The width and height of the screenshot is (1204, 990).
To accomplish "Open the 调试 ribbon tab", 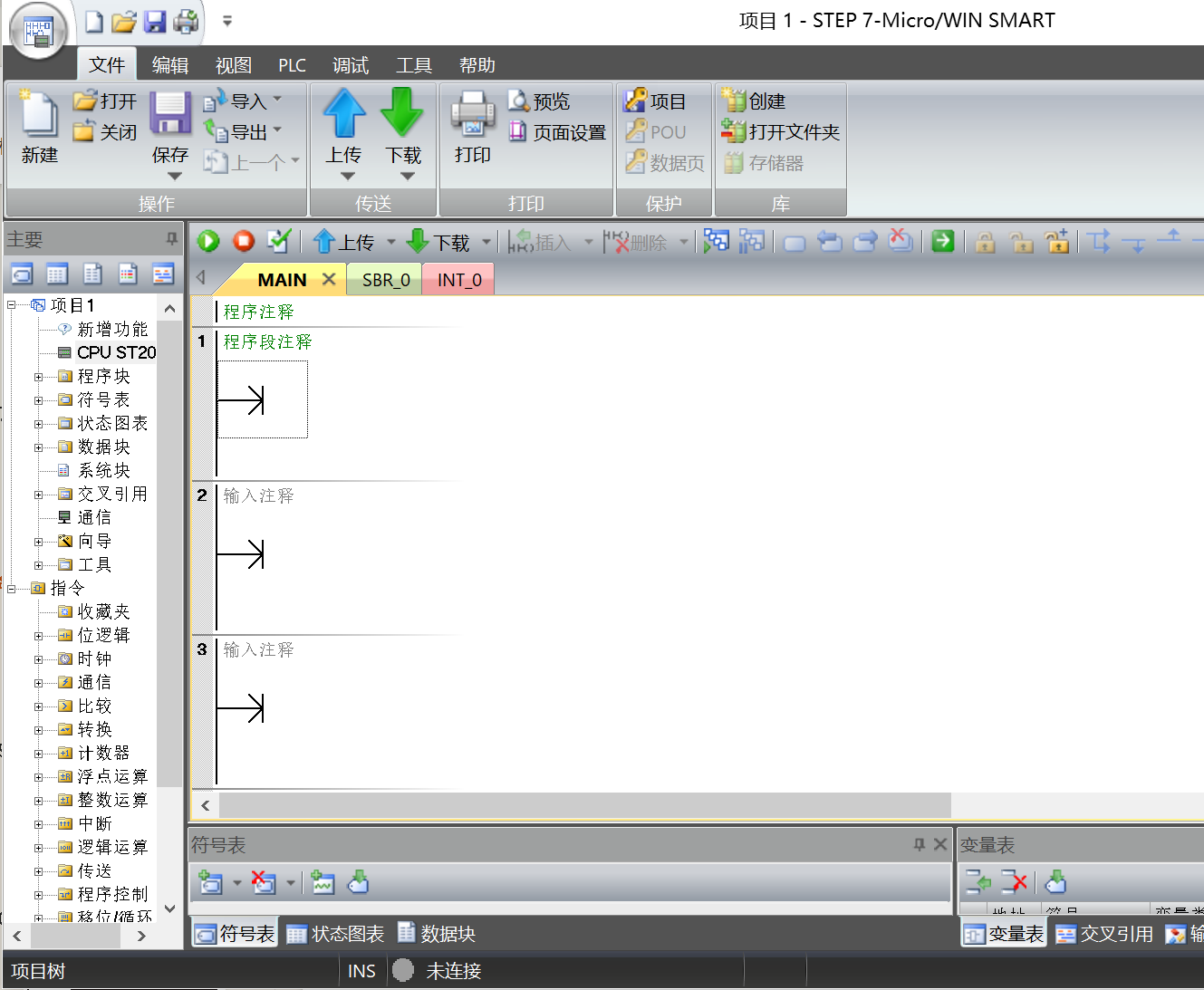I will click(351, 65).
